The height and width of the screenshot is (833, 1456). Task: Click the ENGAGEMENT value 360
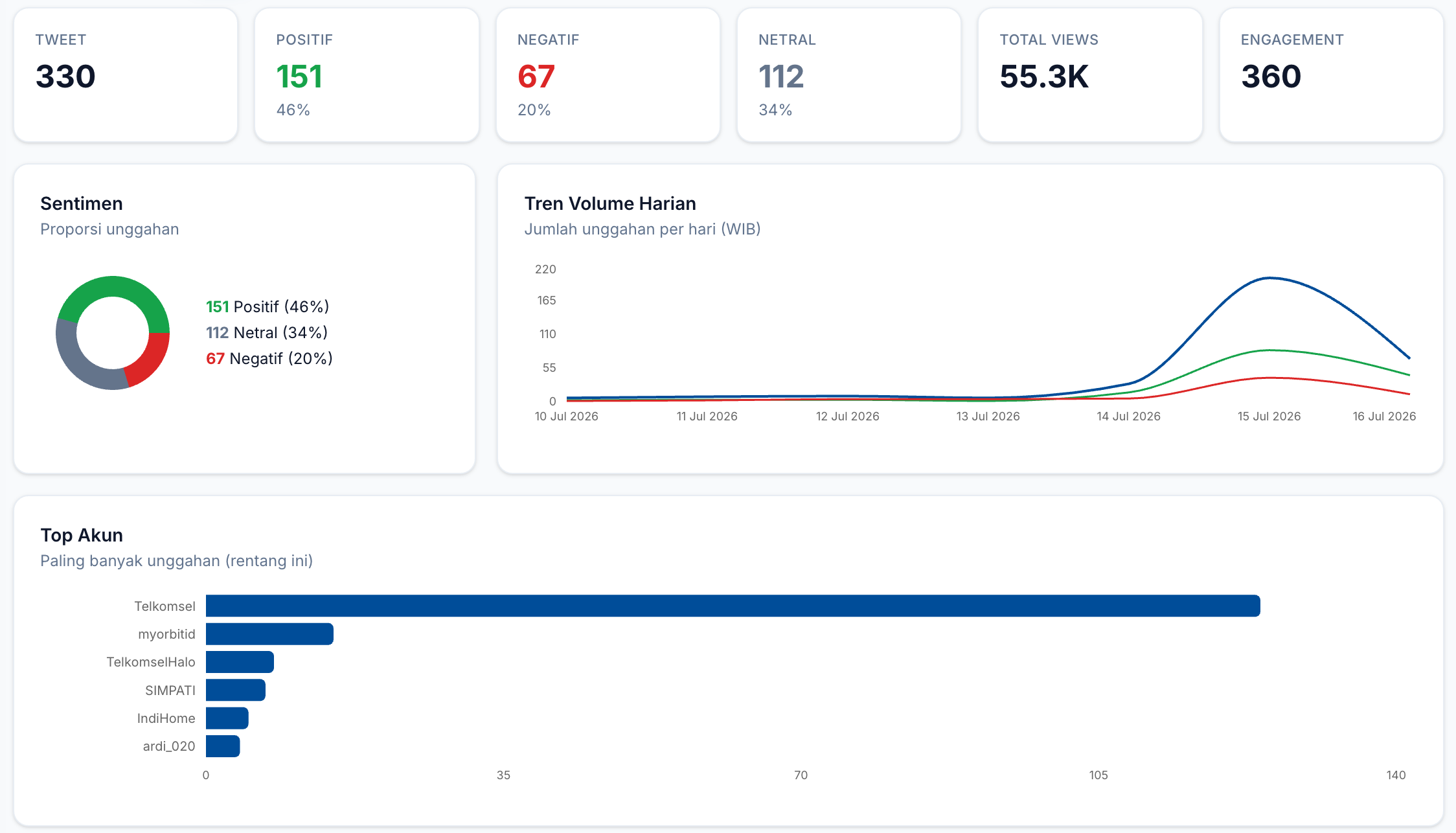(1271, 76)
